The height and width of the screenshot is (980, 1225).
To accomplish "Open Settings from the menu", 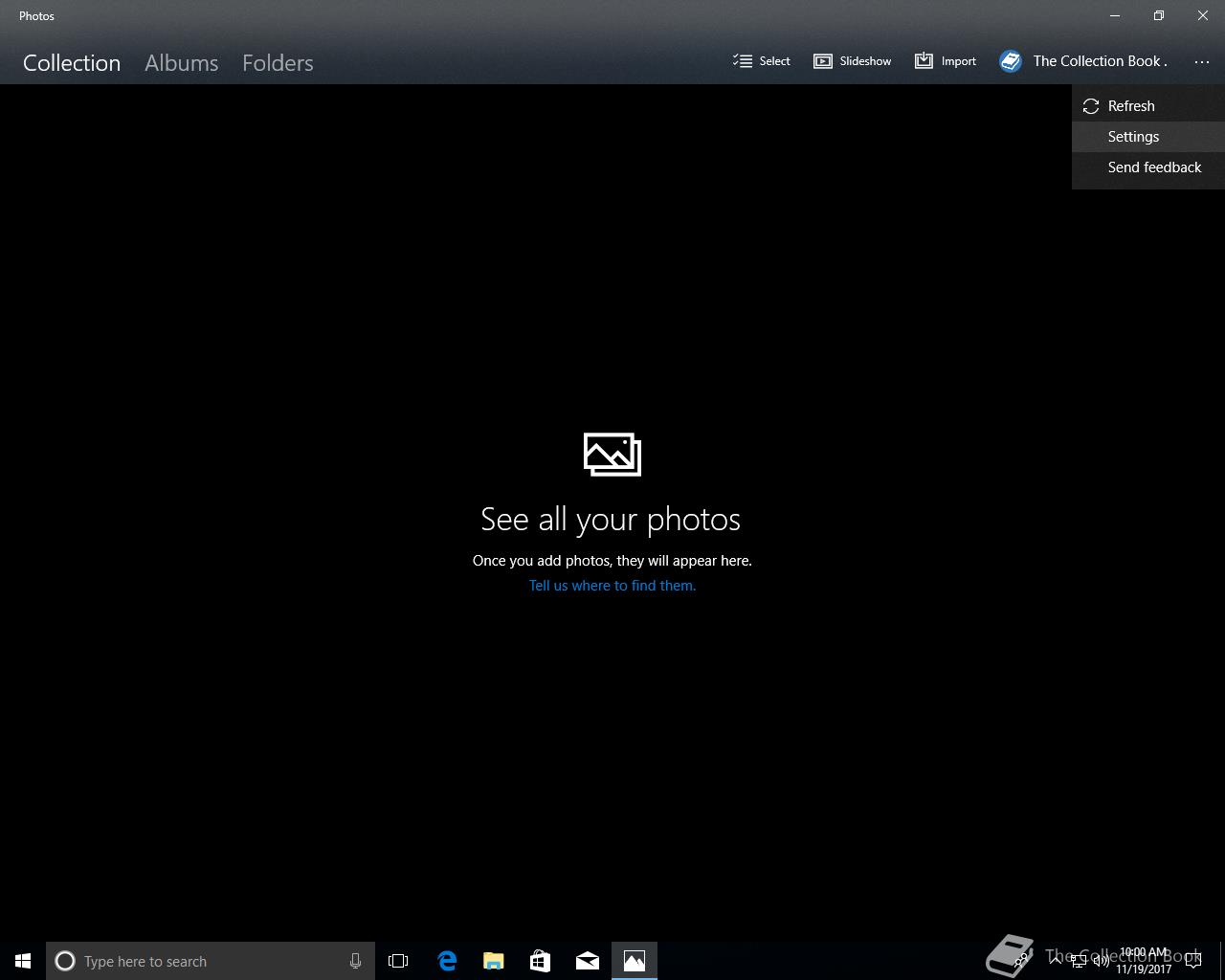I will pyautogui.click(x=1148, y=137).
